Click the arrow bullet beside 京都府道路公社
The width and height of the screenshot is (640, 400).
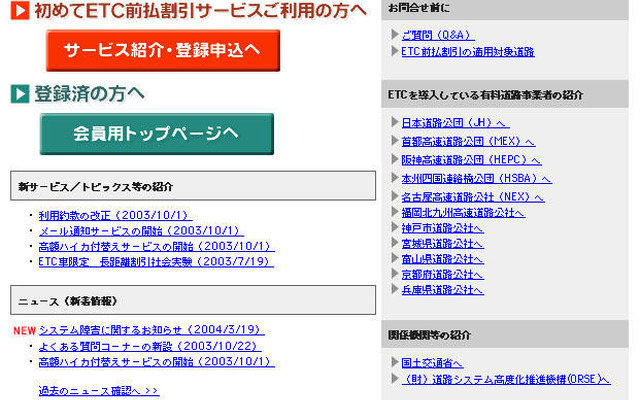(394, 273)
